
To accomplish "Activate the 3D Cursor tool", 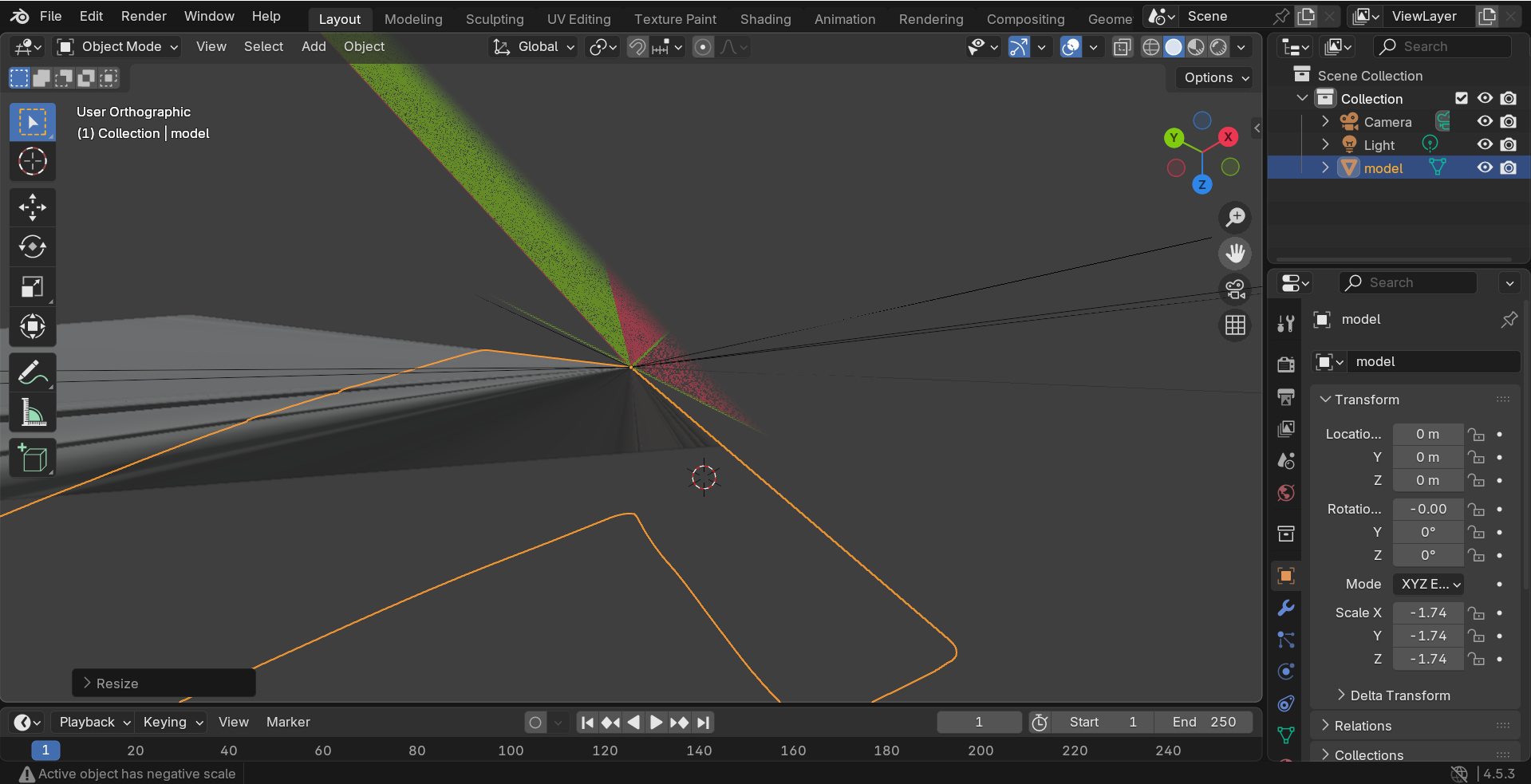I will pyautogui.click(x=33, y=162).
